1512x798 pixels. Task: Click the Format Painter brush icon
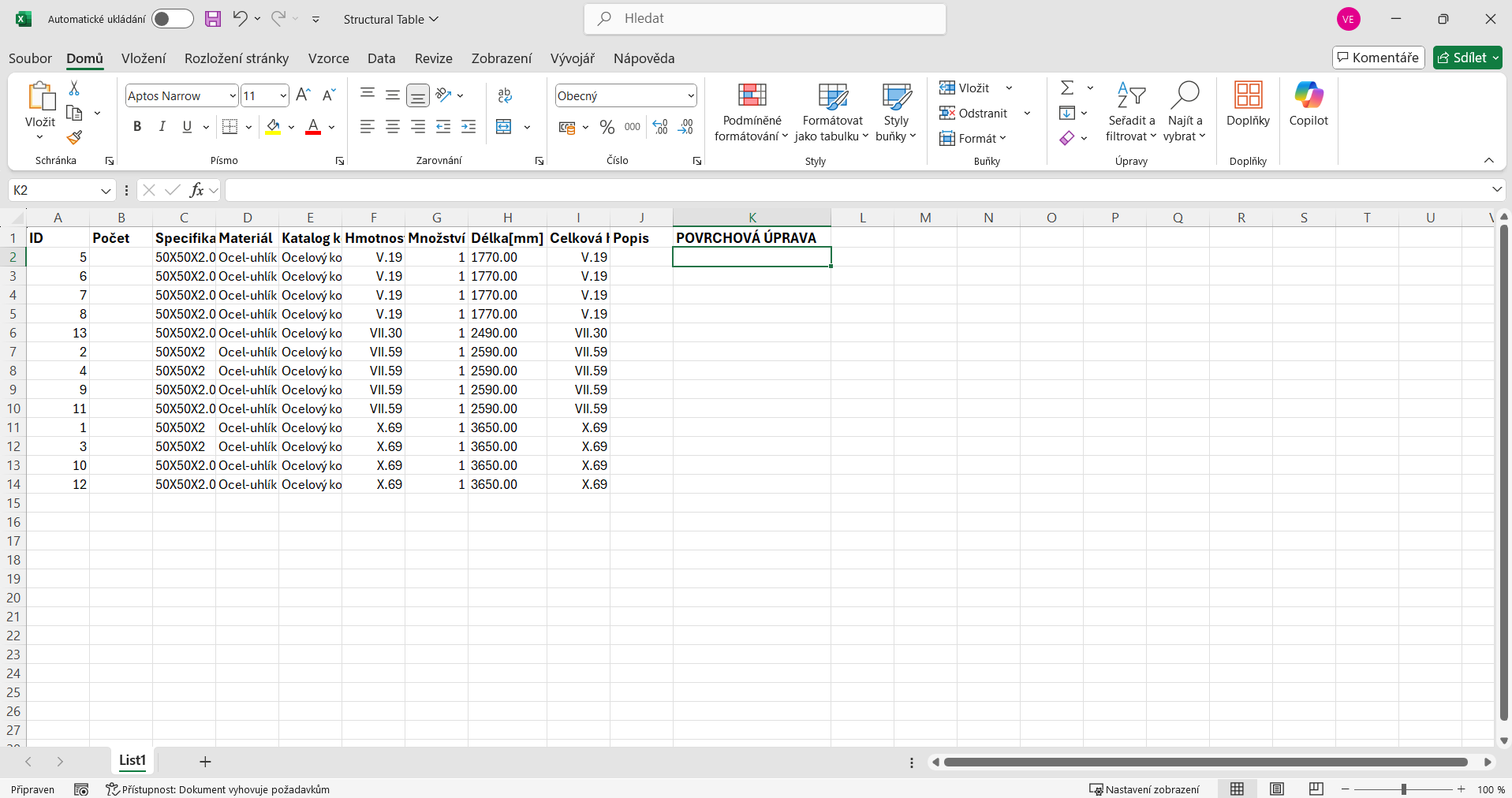74,138
